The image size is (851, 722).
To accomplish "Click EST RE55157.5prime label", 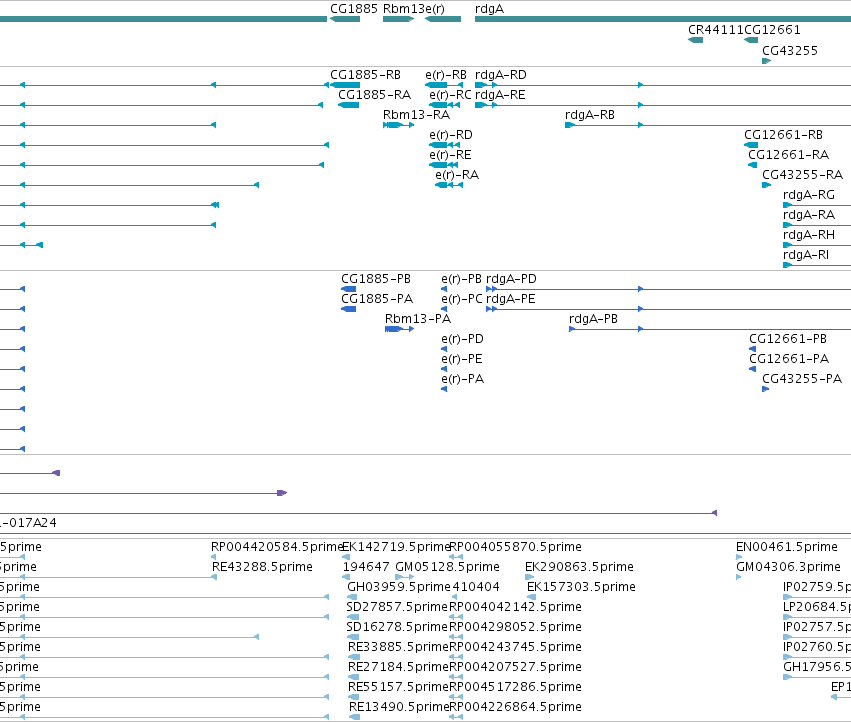I will pos(398,687).
